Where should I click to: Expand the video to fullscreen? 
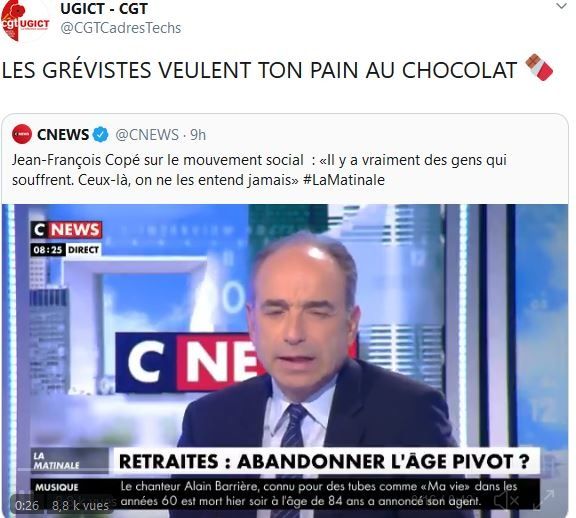[543, 500]
